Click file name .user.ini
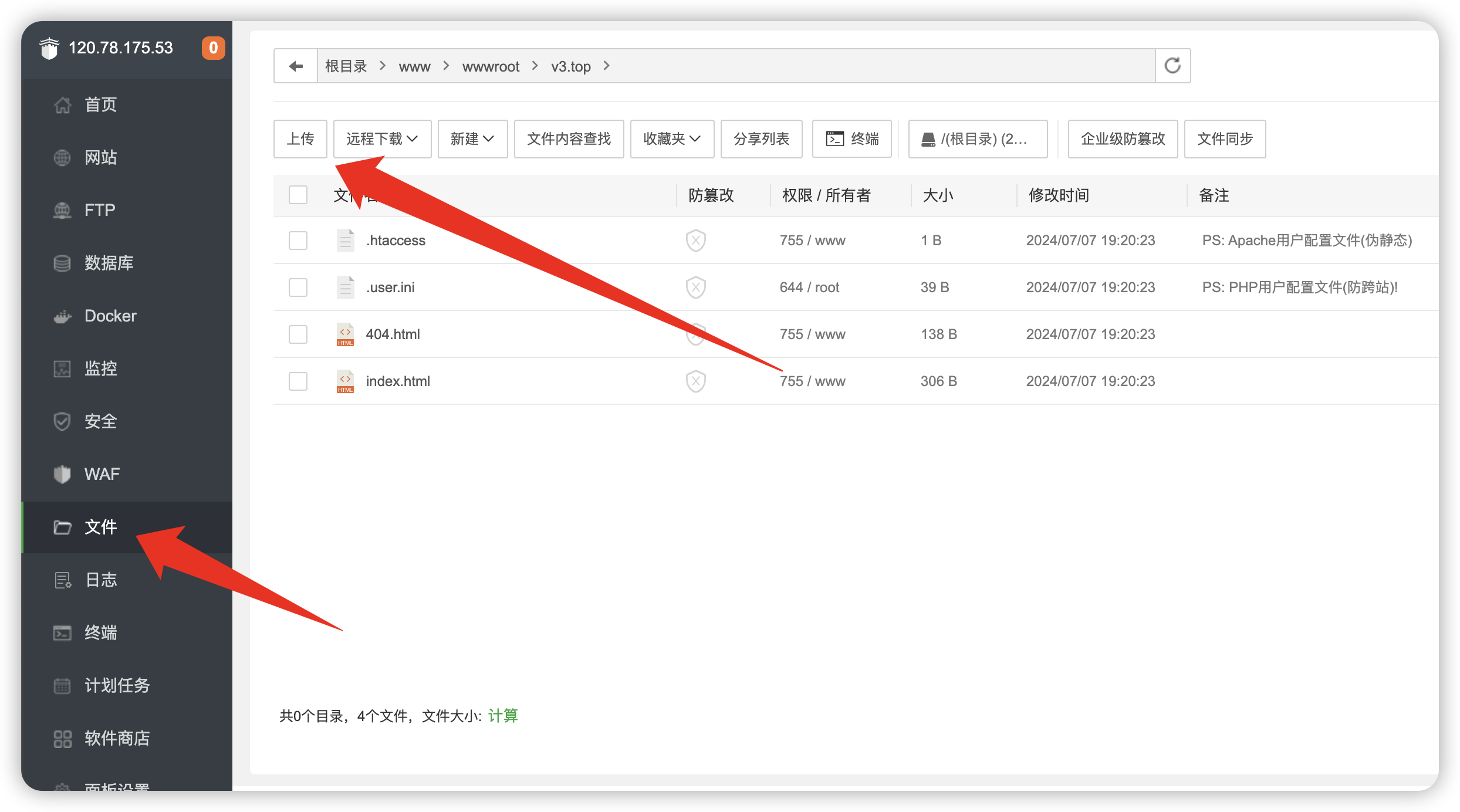1460x812 pixels. tap(390, 287)
